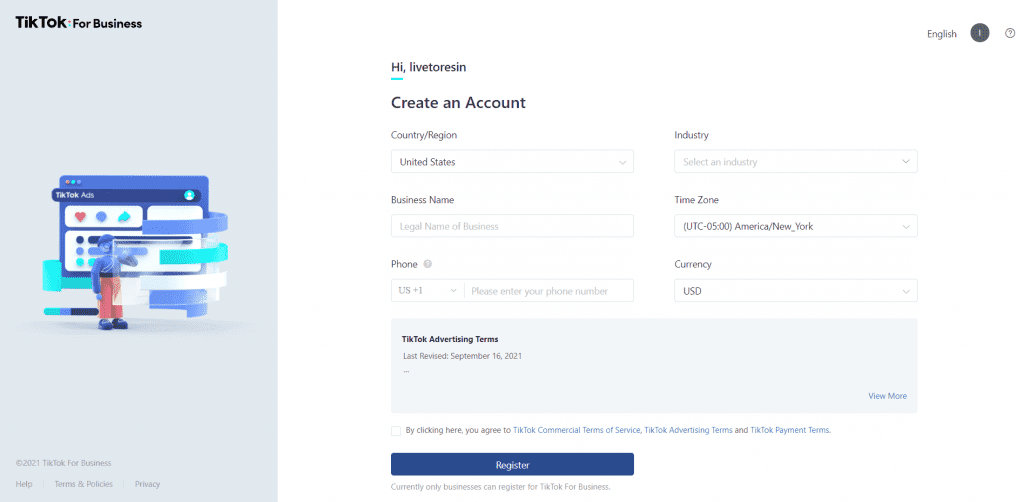
Task: Open the US +1 phone code selector
Action: pyautogui.click(x=428, y=290)
